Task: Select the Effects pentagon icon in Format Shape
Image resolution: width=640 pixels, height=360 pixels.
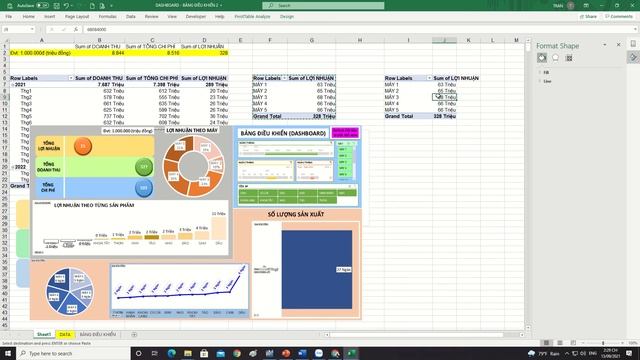Action: pyautogui.click(x=556, y=58)
